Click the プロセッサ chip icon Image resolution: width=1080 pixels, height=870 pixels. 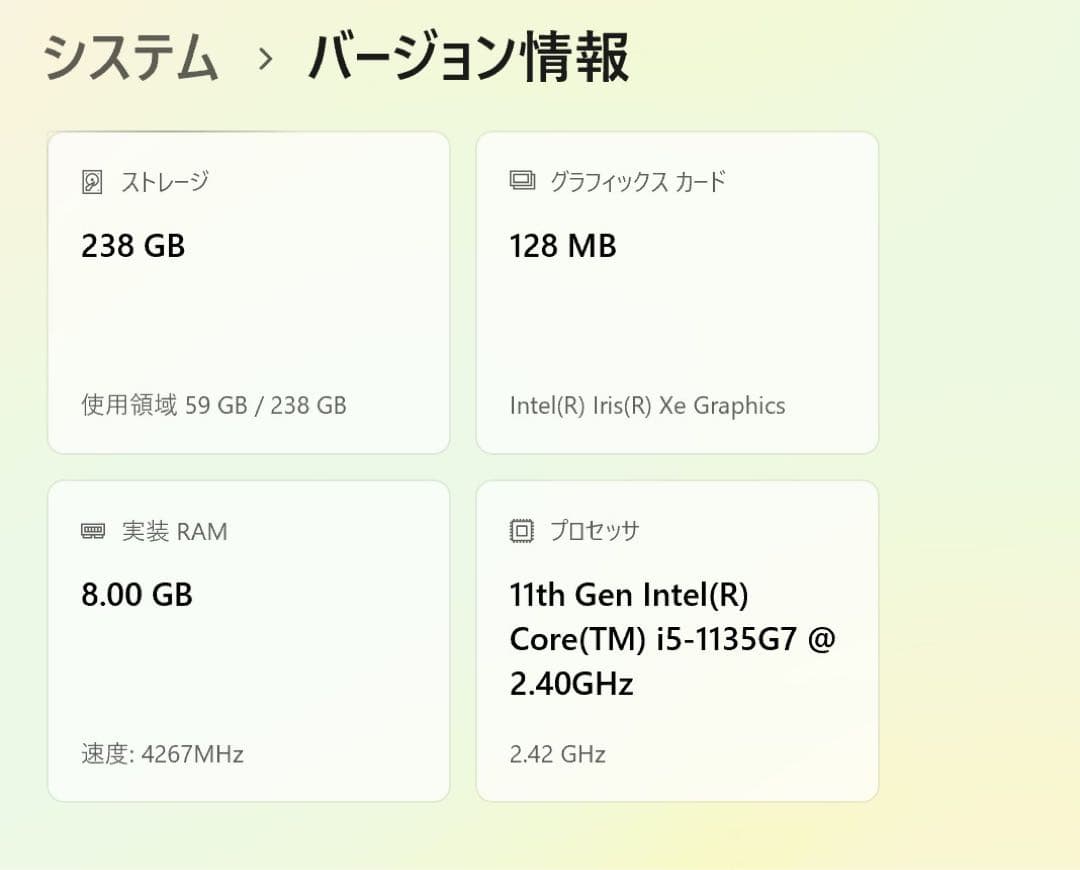pos(519,531)
